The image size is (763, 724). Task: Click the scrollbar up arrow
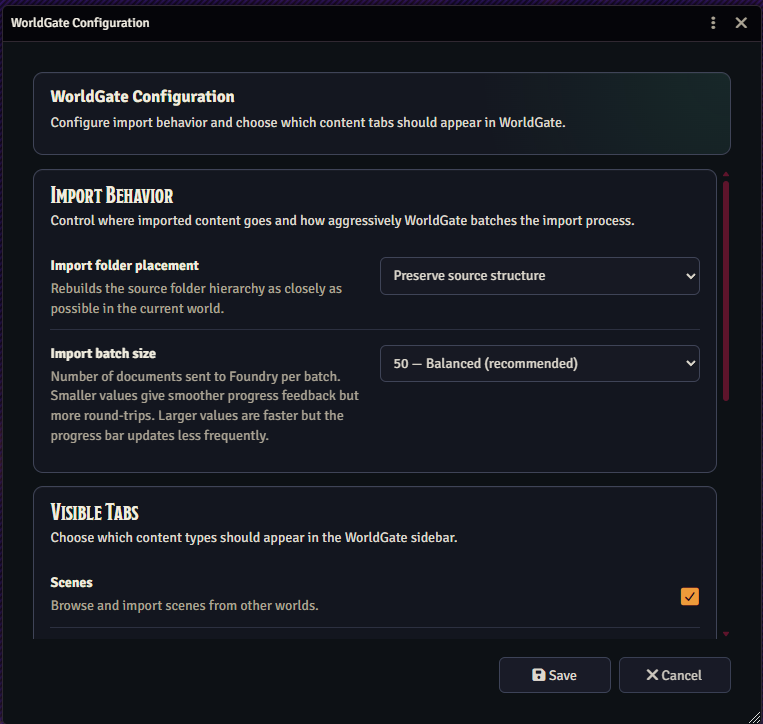[x=726, y=174]
